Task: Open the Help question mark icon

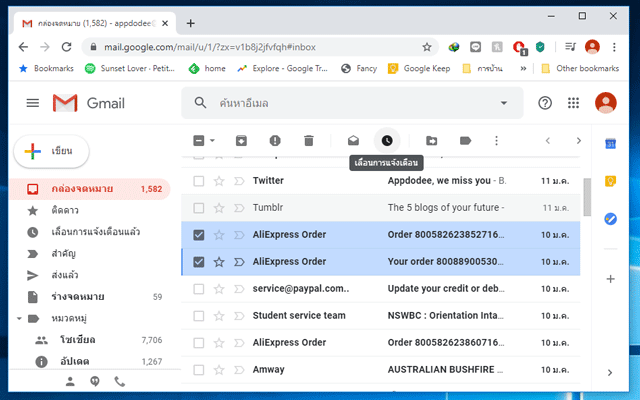Action: pyautogui.click(x=545, y=103)
